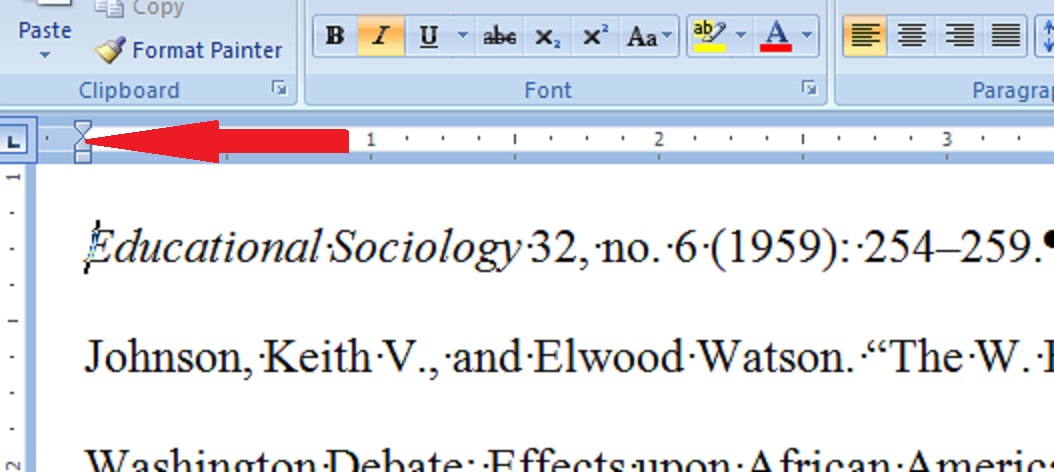Toggle Italic formatting

click(x=381, y=36)
